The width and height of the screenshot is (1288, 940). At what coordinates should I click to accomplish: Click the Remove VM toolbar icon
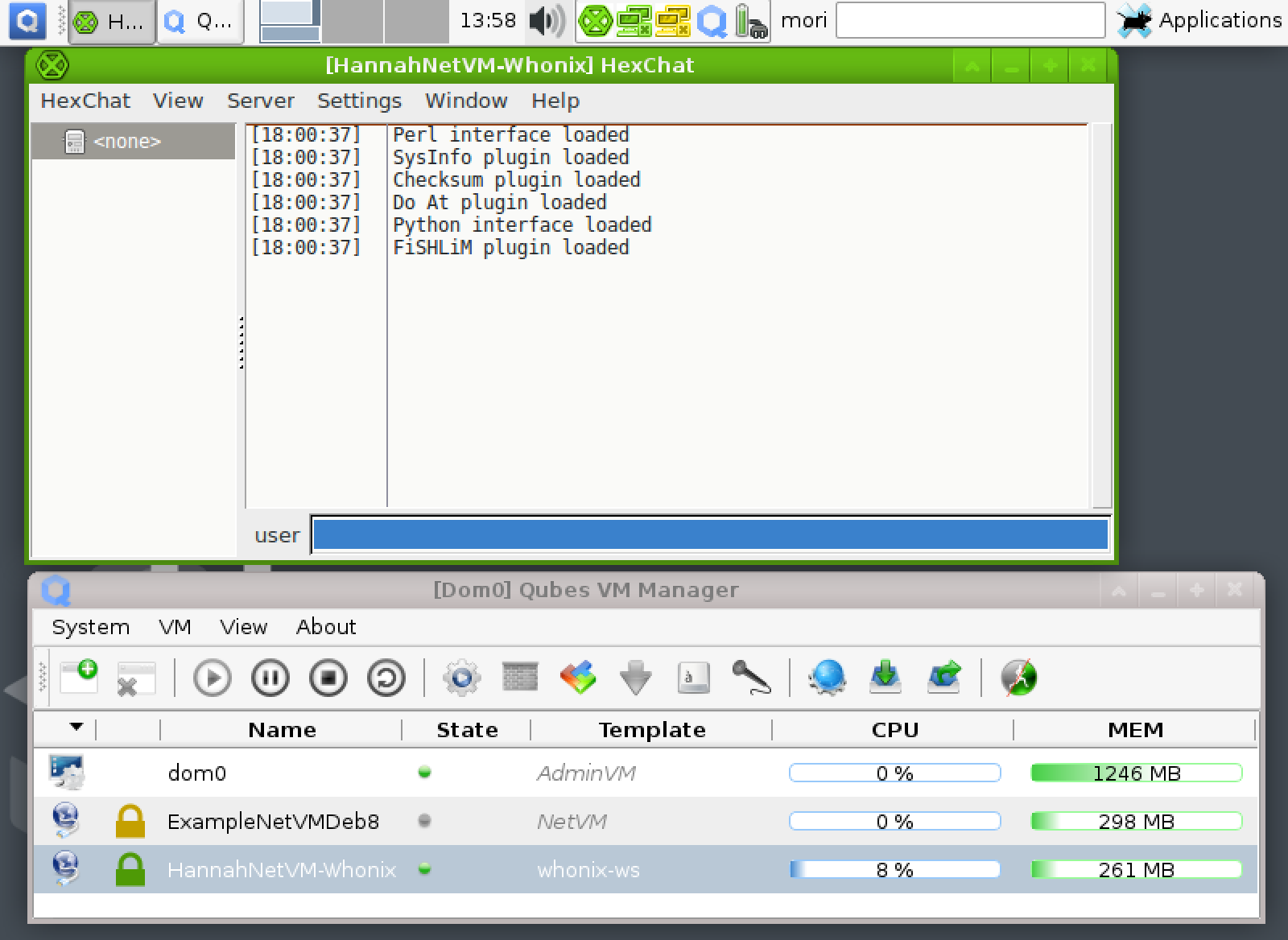[136, 678]
